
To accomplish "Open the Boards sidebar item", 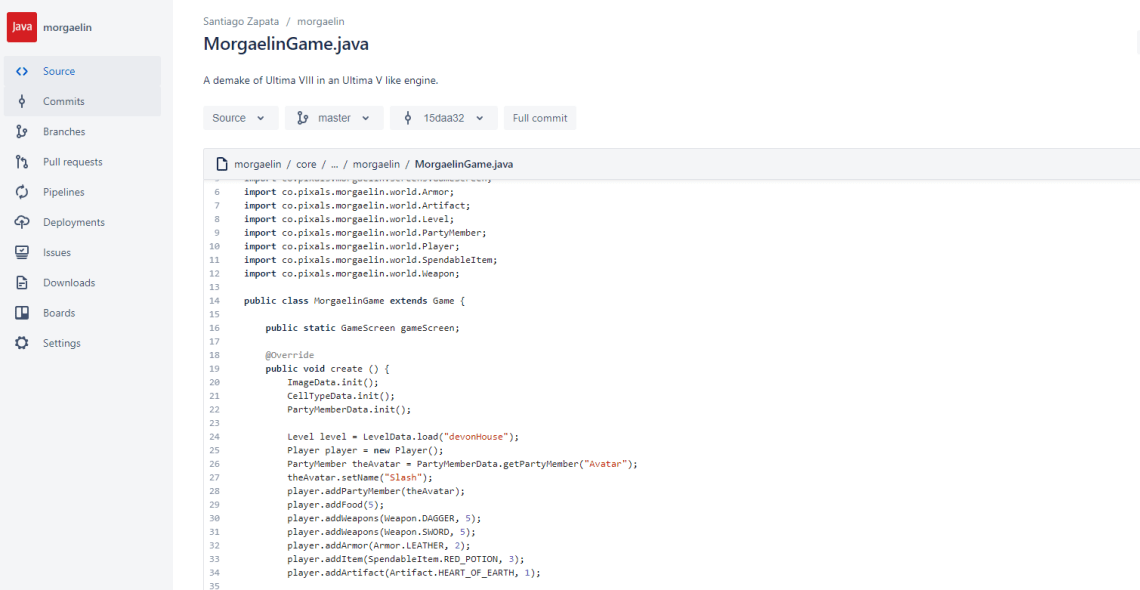I will [59, 313].
